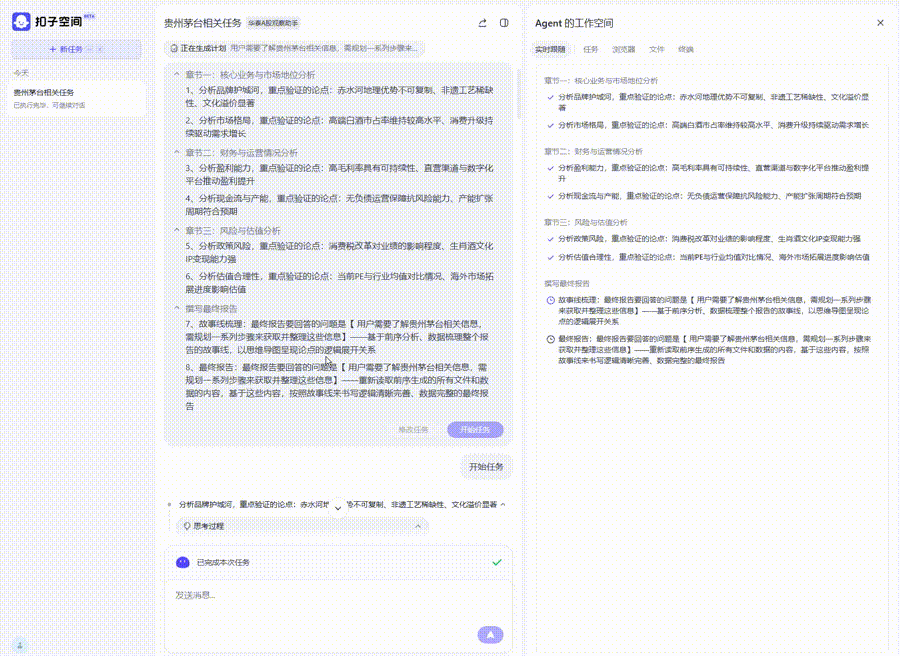Image resolution: width=900 pixels, height=656 pixels.
Task: Click the 华泰A股观察助手 tag
Action: pyautogui.click(x=273, y=23)
